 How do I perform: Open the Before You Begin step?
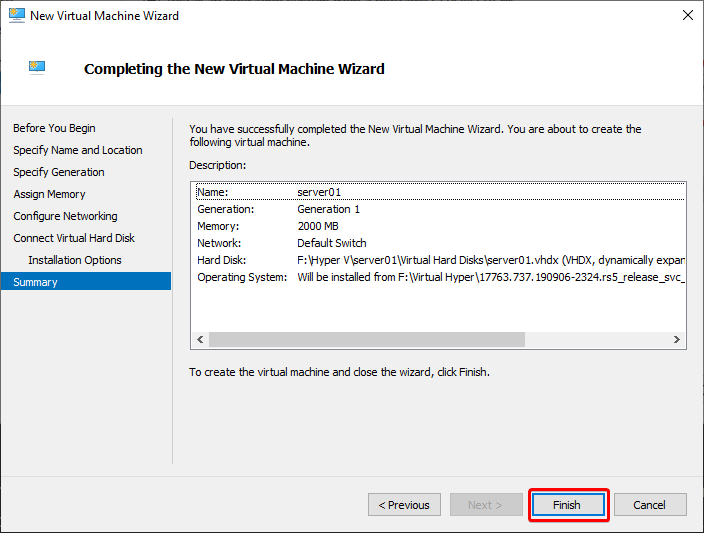54,128
